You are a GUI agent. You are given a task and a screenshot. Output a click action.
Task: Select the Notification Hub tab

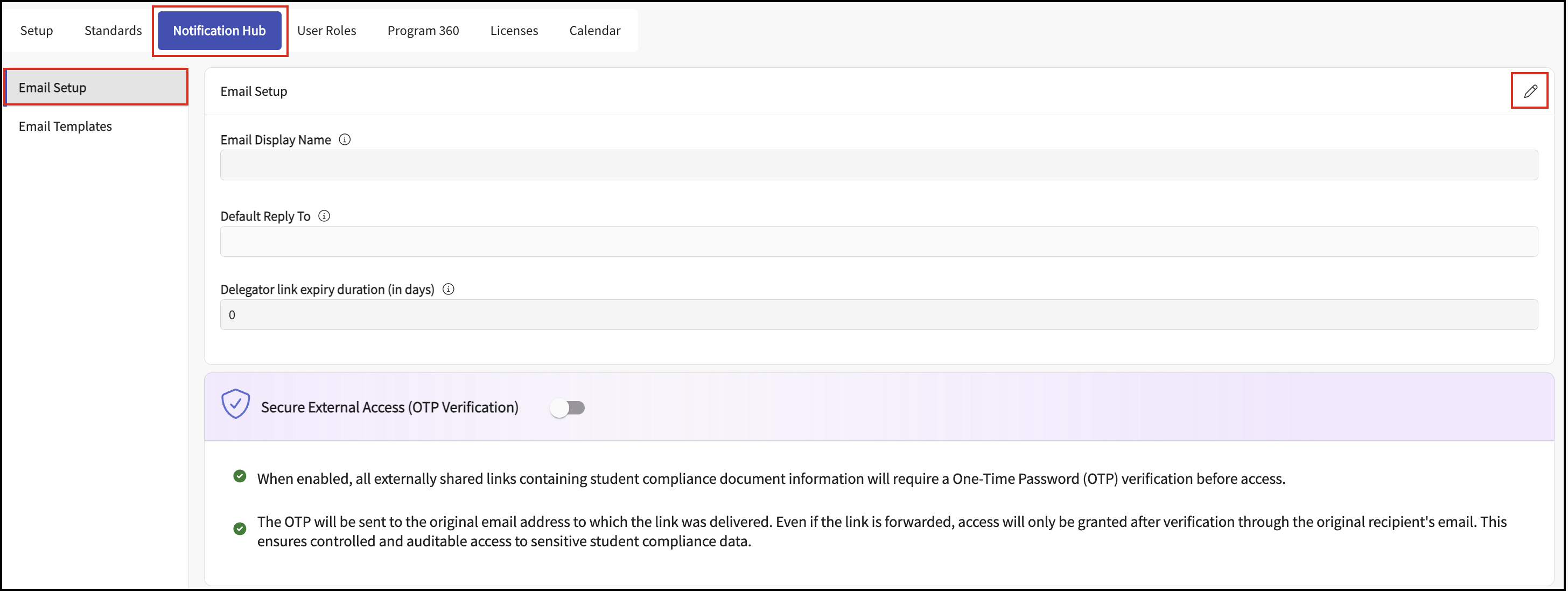coord(219,31)
